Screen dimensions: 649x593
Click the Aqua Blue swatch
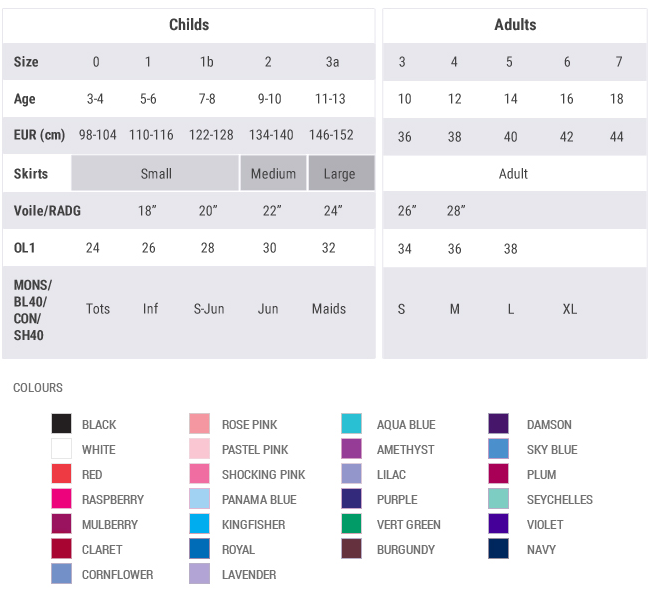click(351, 424)
